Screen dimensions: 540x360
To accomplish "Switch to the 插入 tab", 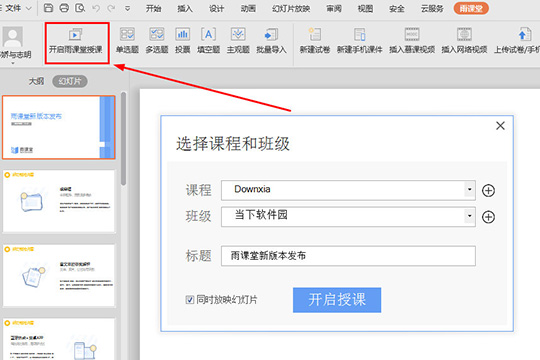I will click(185, 8).
